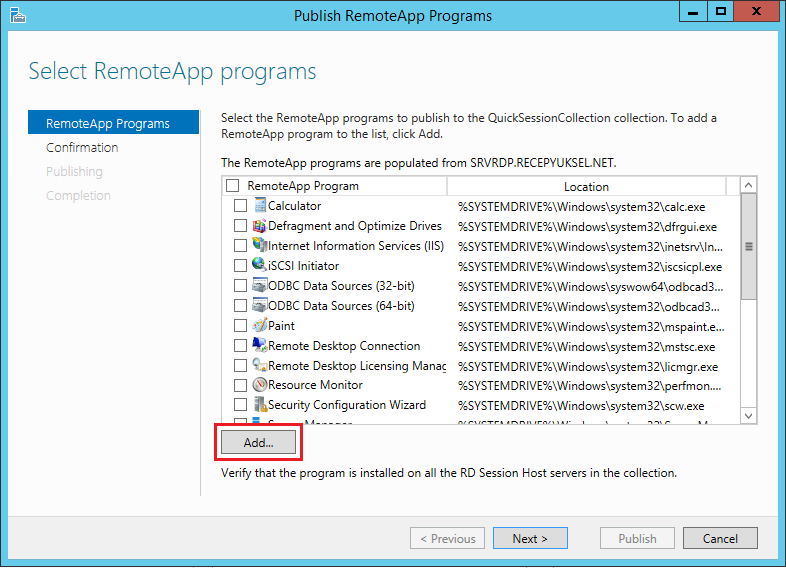The height and width of the screenshot is (568, 786).
Task: Click the list scrollbar down arrow
Action: click(x=748, y=416)
